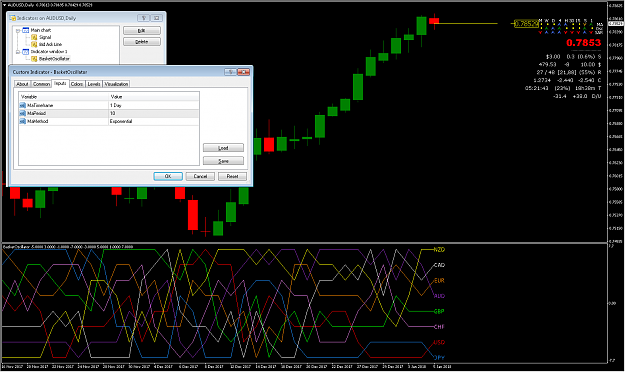Click the Cancel button
Image resolution: width=625 pixels, height=372 pixels.
click(200, 176)
